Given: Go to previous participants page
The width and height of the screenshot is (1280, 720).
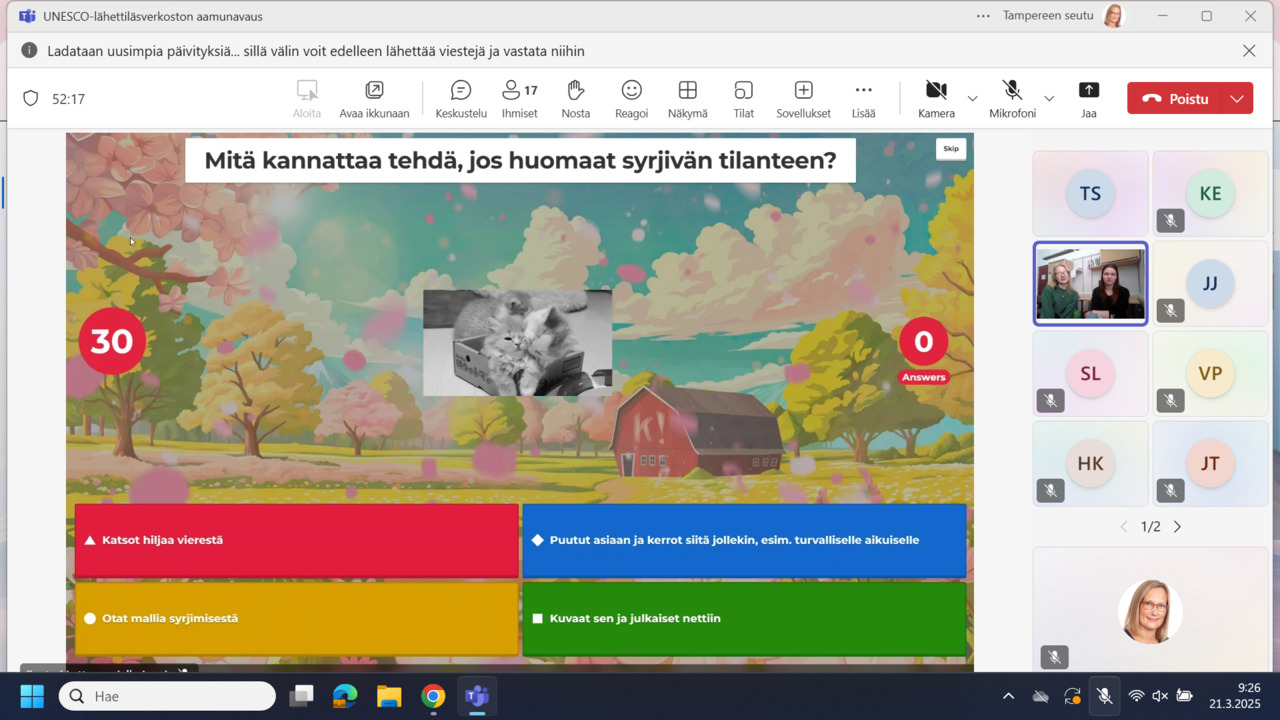Looking at the screenshot, I should point(1124,527).
